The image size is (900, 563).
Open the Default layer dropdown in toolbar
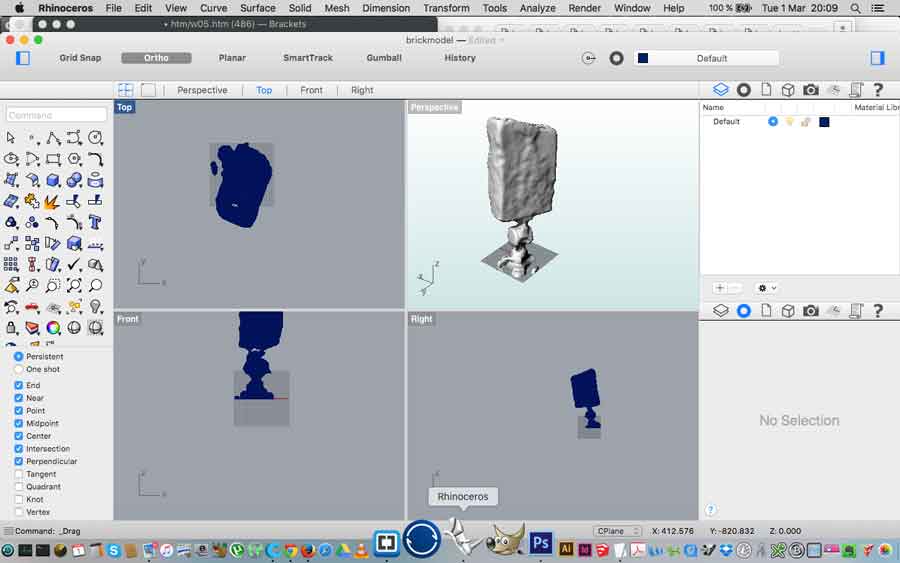pos(707,58)
